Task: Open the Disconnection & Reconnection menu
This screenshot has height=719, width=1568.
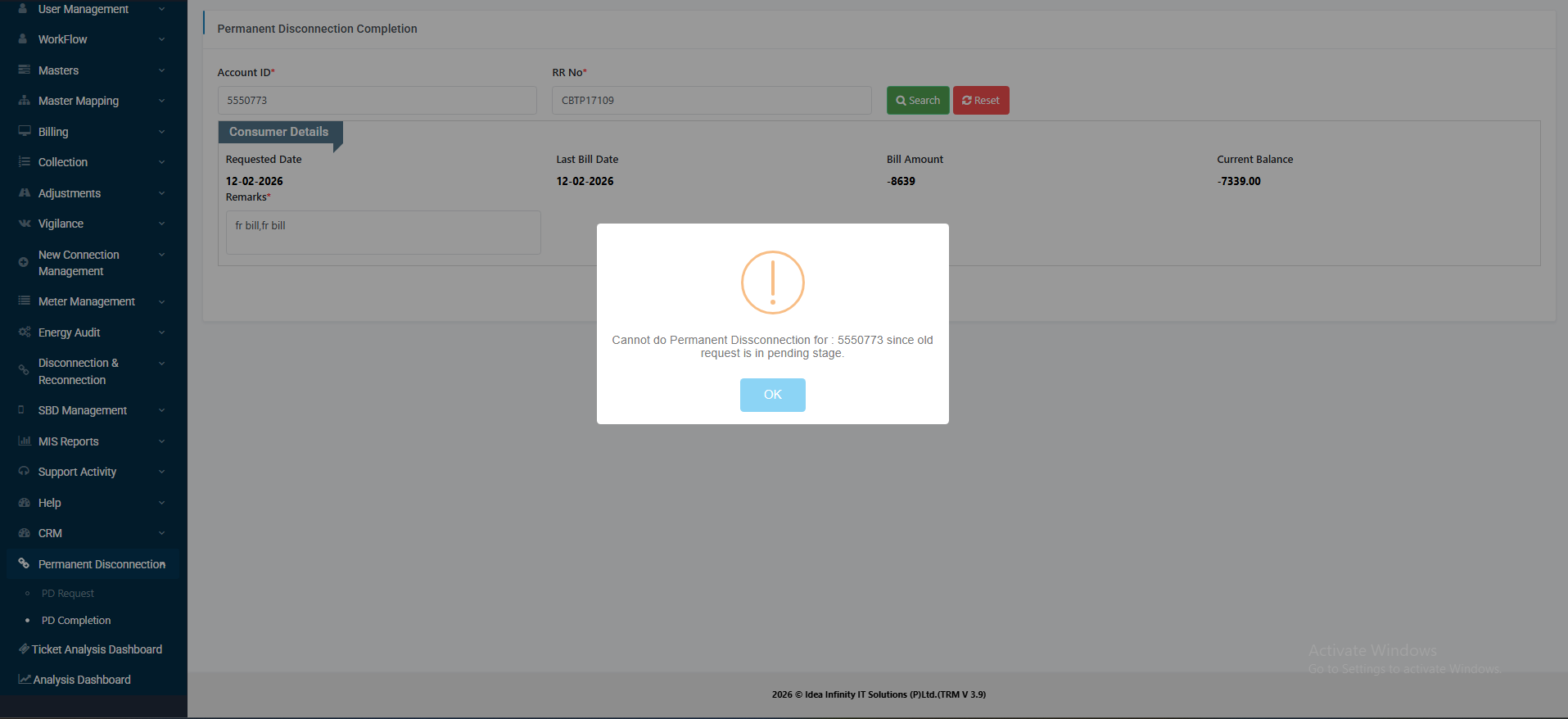Action: [x=93, y=371]
